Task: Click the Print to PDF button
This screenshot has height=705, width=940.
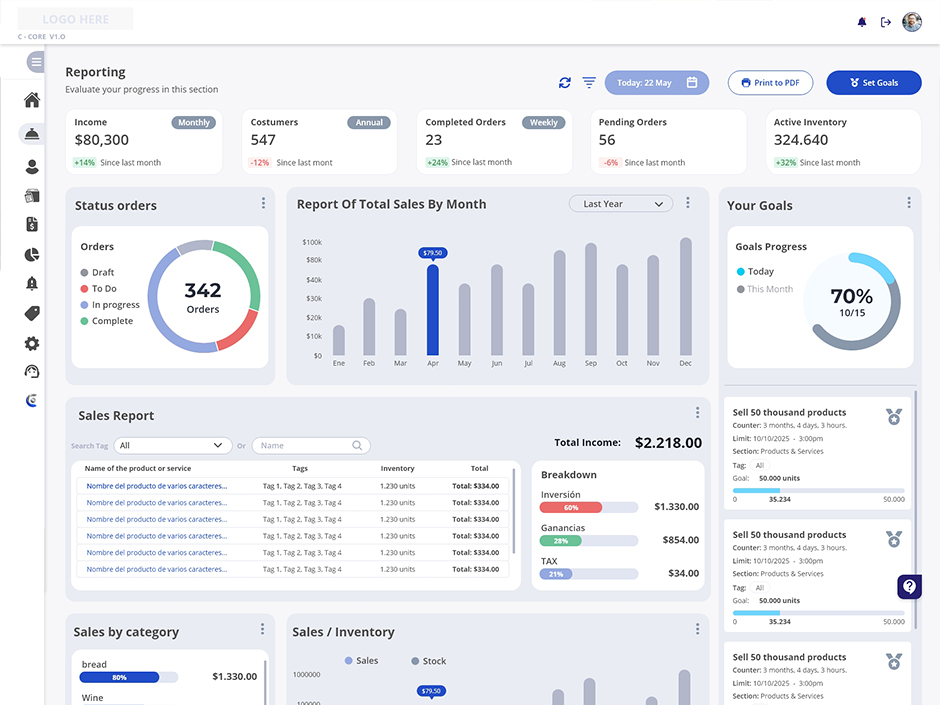Action: coord(769,83)
